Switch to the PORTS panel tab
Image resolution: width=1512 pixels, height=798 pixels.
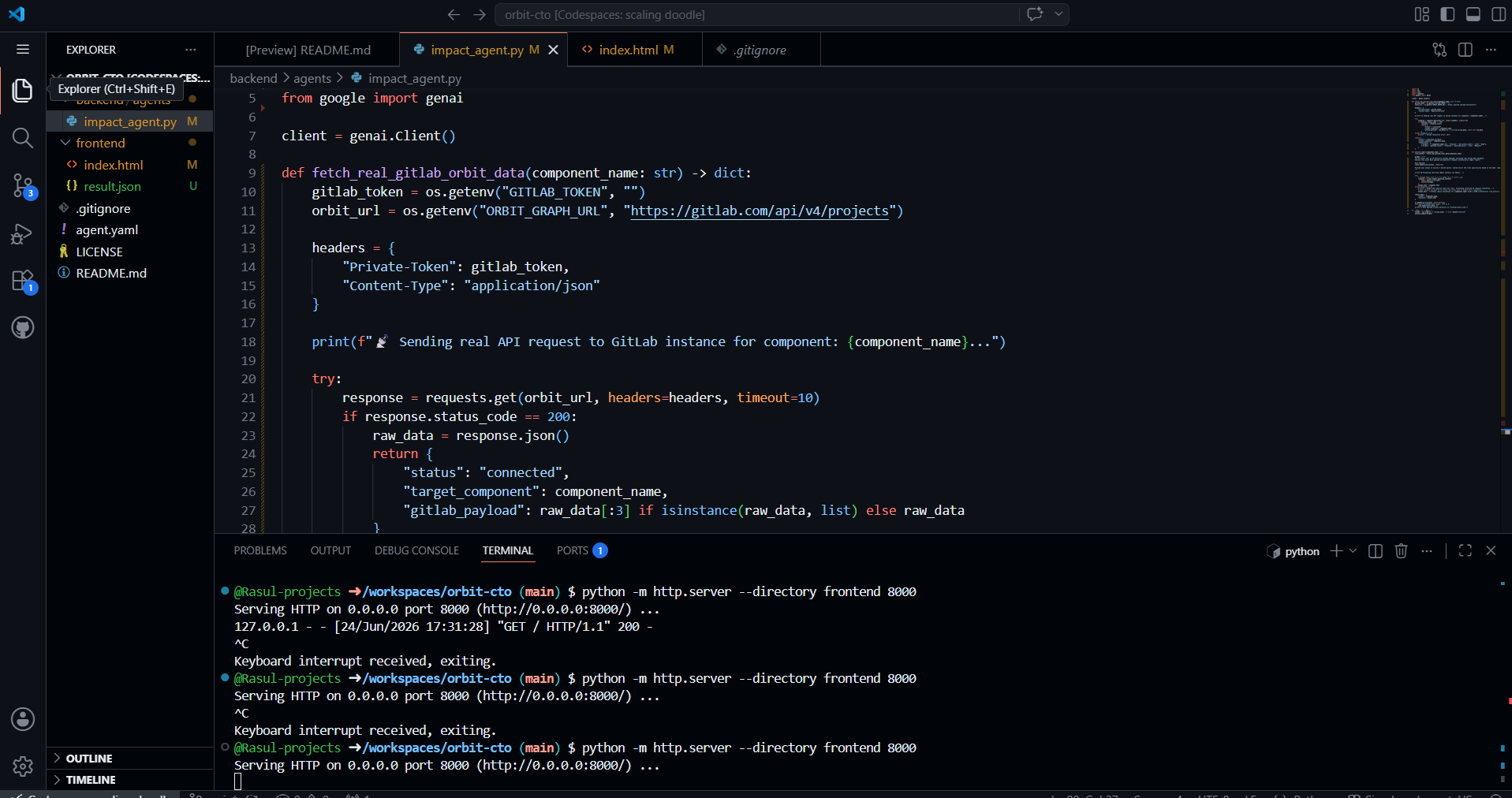point(581,550)
